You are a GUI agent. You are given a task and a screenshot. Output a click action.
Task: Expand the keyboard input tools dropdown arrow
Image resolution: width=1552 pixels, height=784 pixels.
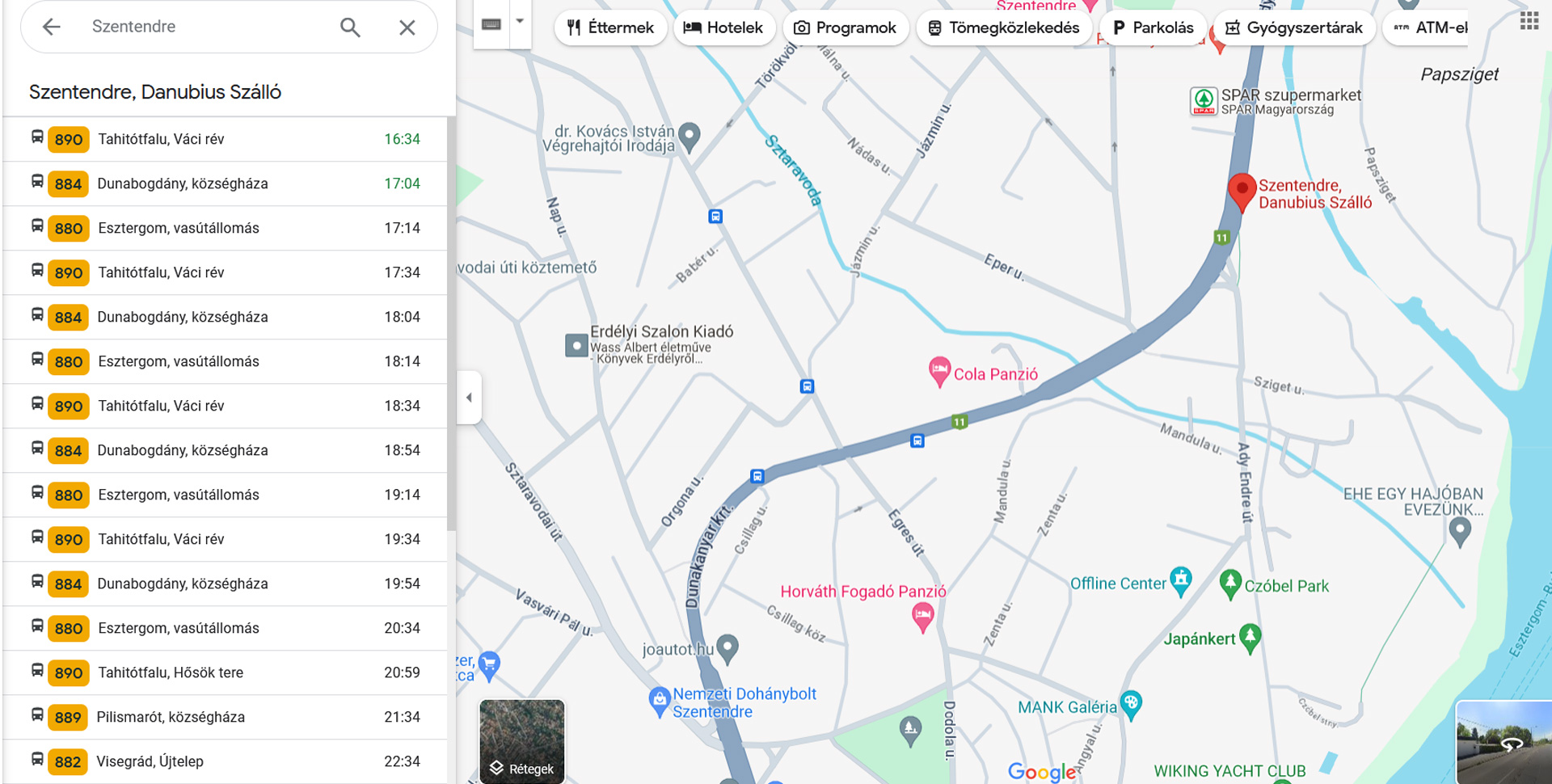point(521,22)
